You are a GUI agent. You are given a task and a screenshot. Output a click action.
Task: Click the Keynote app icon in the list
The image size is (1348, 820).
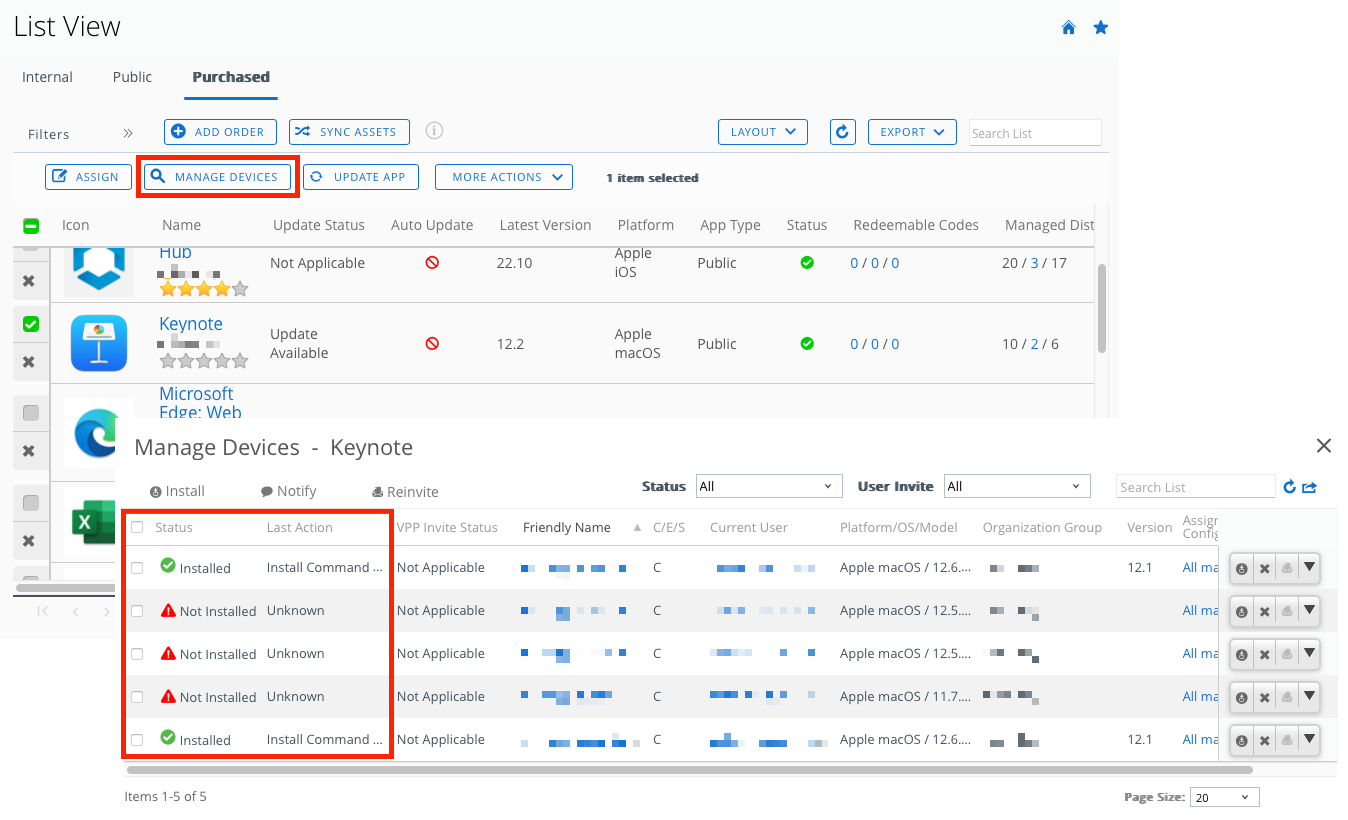point(98,343)
